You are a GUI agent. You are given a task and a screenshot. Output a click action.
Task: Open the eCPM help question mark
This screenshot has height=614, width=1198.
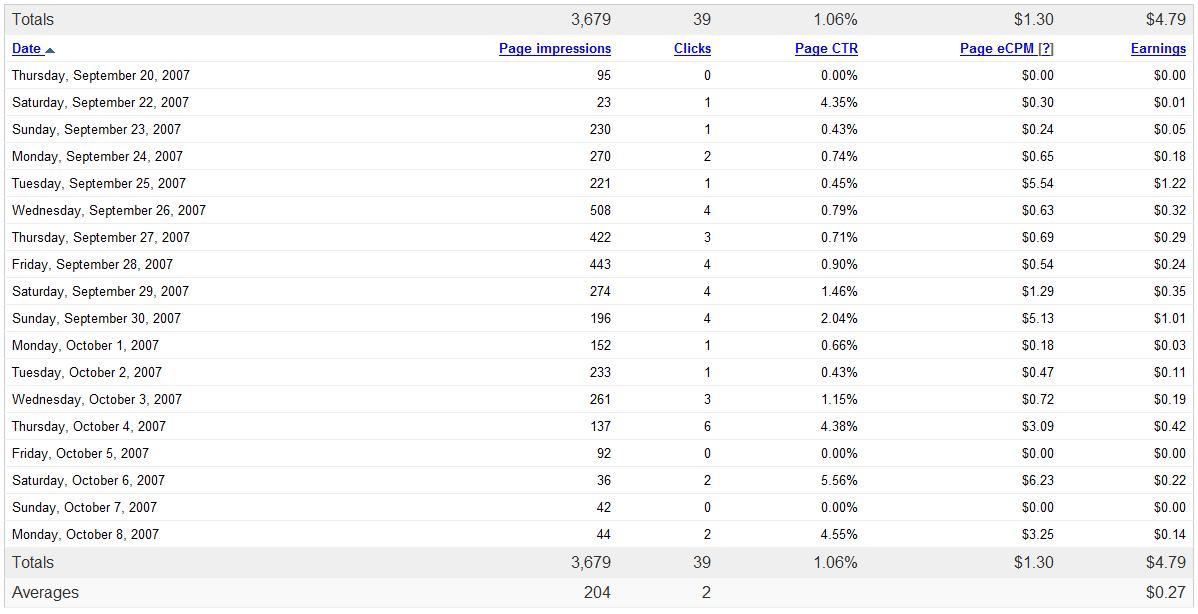pos(1046,49)
